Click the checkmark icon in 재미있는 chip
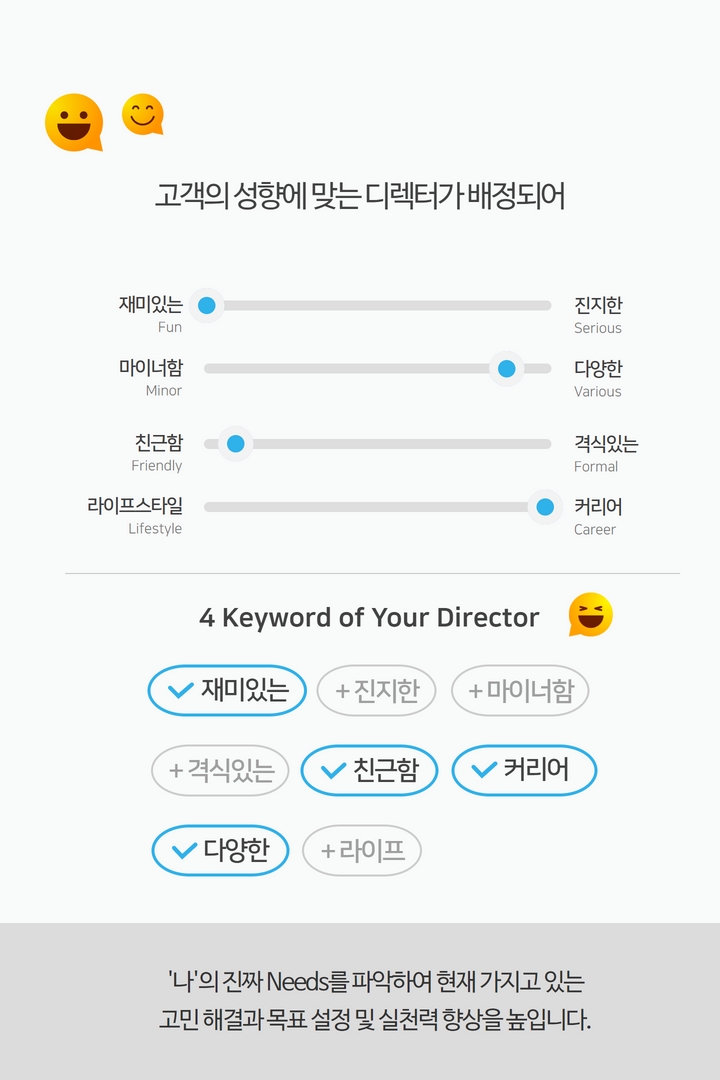Image resolution: width=720 pixels, height=1080 pixels. [181, 690]
